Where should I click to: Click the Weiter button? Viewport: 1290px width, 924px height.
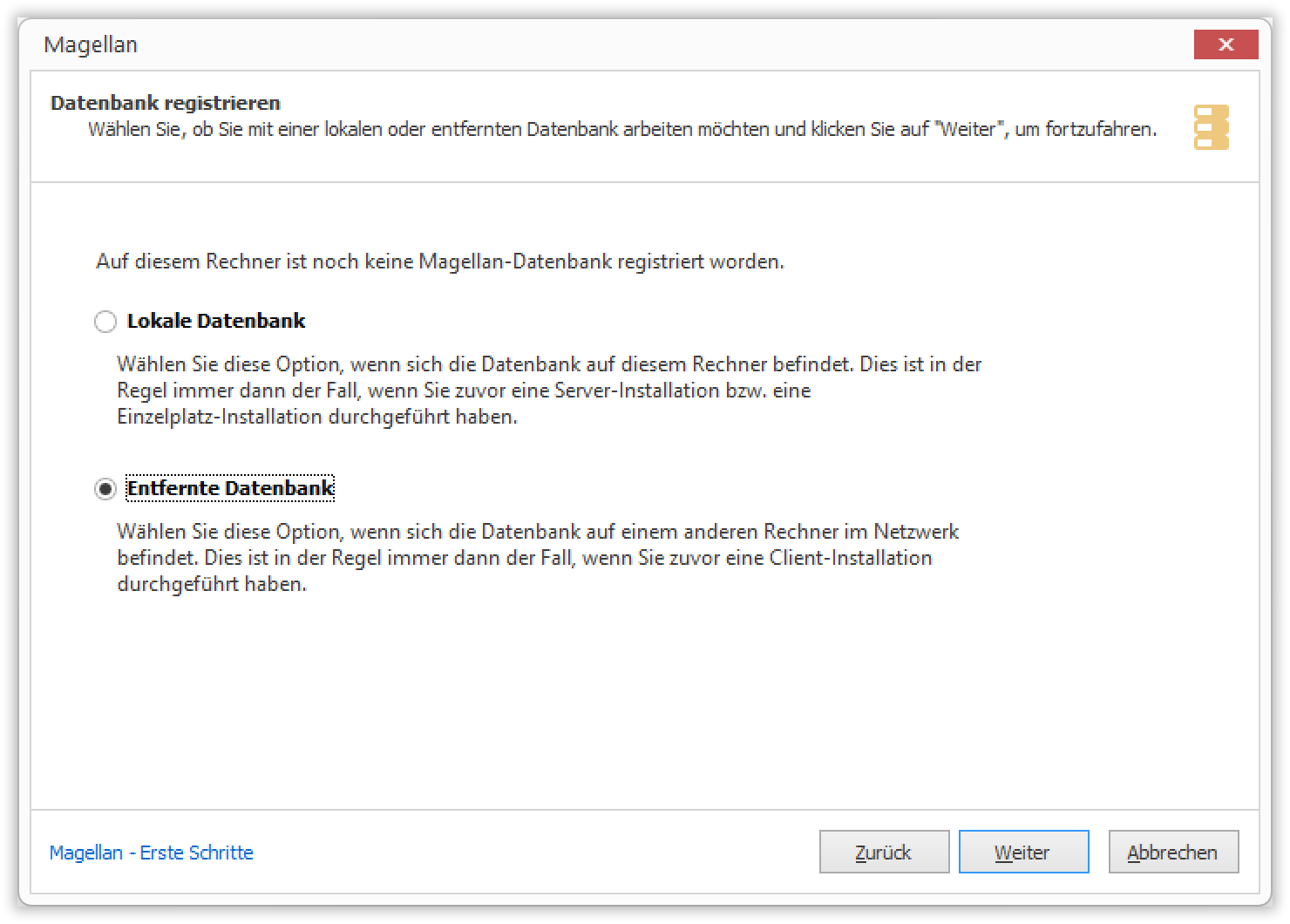[1023, 852]
